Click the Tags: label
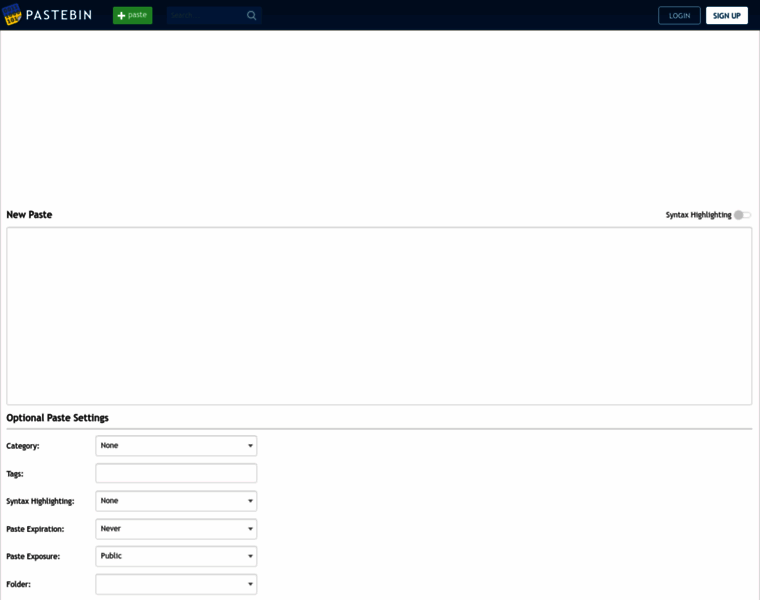Viewport: 760px width, 600px height. (x=15, y=474)
